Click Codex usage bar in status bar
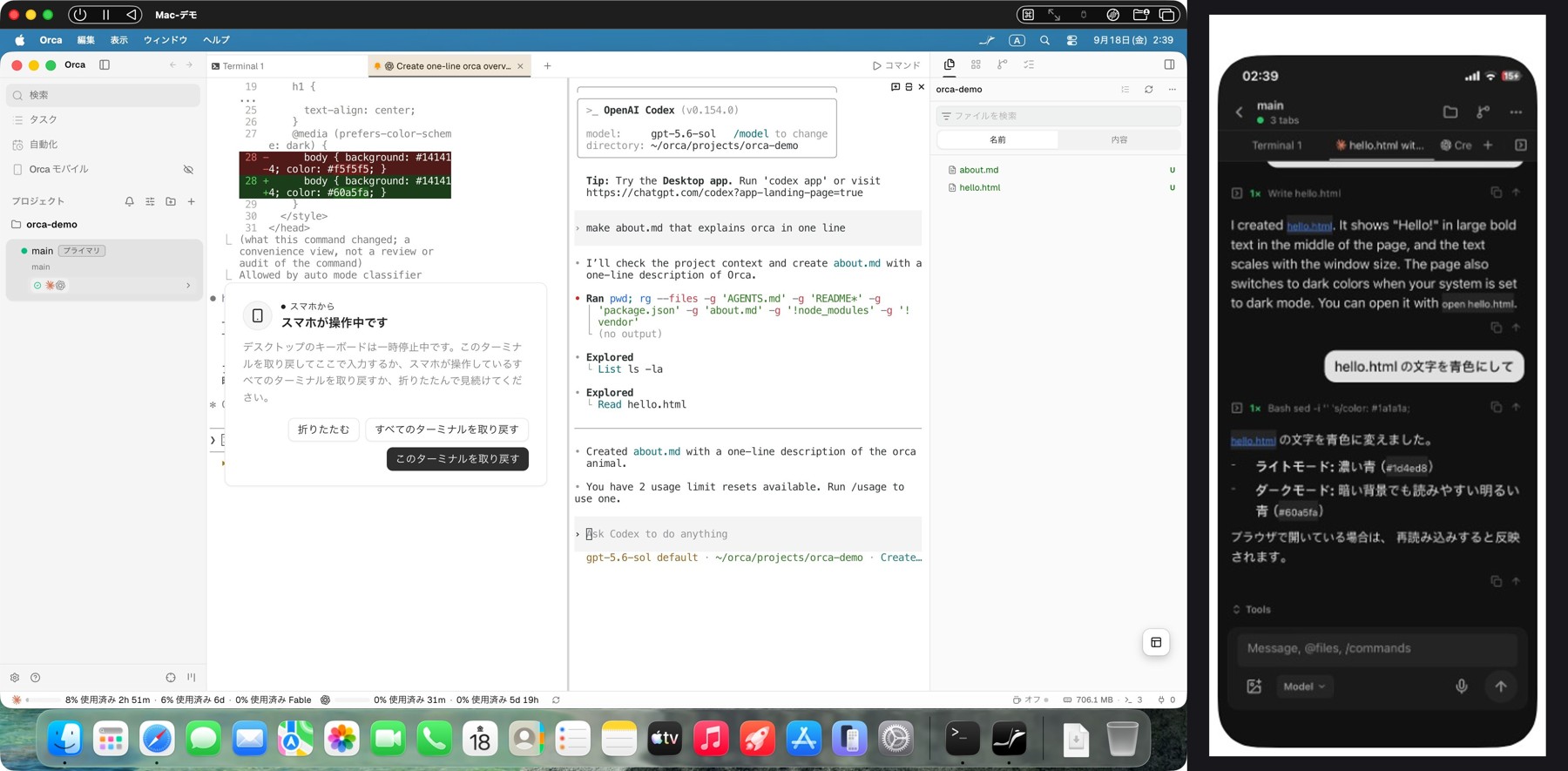This screenshot has height=771, width=1568. point(429,700)
